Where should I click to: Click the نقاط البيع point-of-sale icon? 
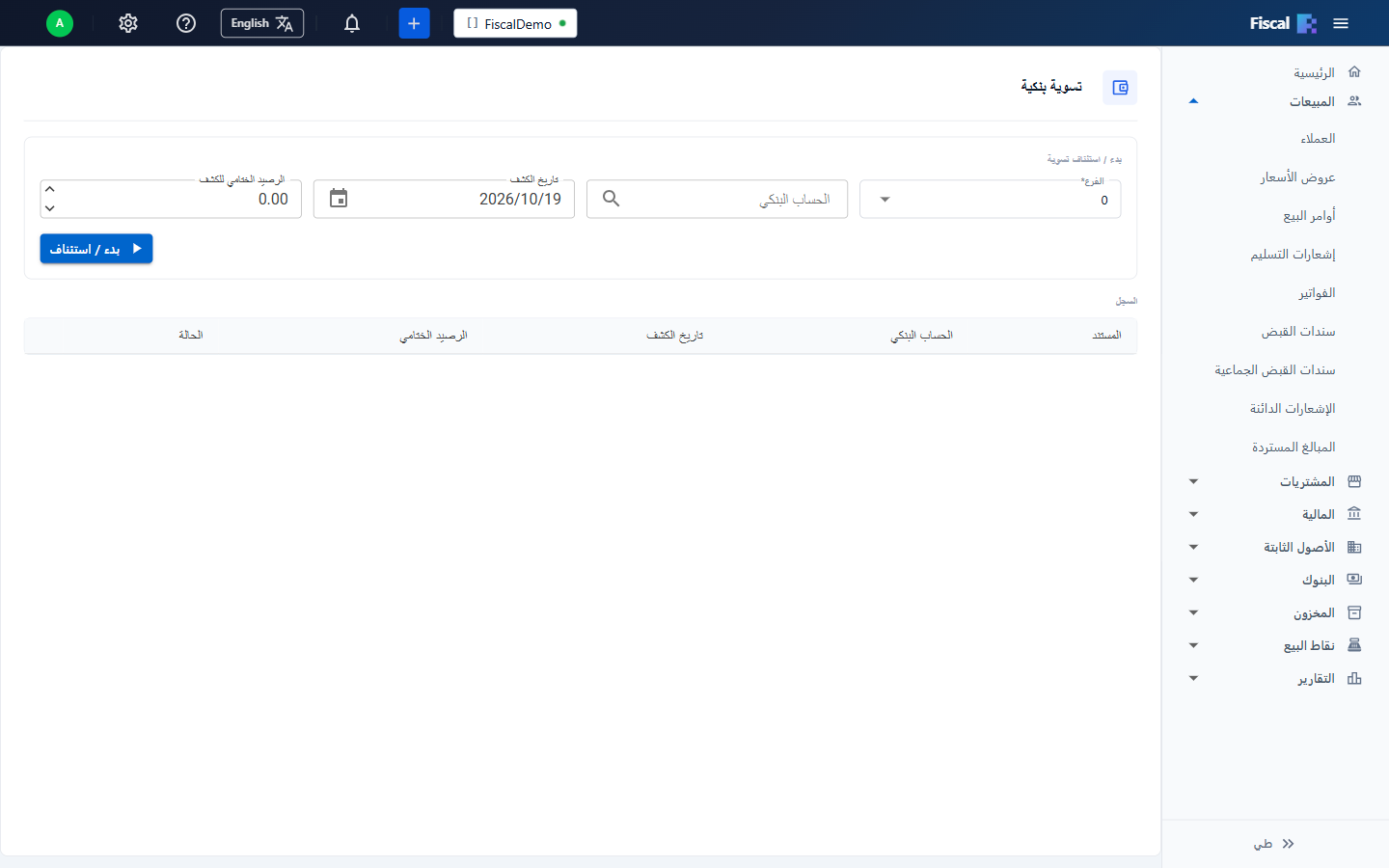click(1354, 645)
